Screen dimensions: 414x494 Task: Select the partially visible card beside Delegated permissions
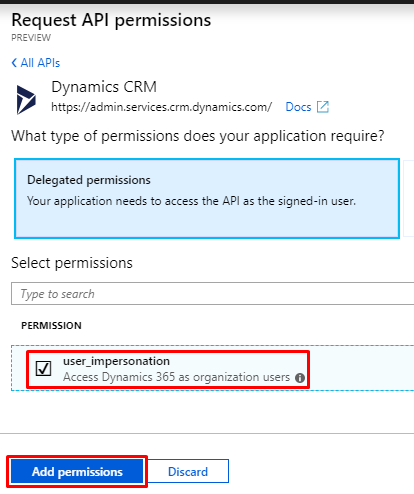pyautogui.click(x=409, y=198)
